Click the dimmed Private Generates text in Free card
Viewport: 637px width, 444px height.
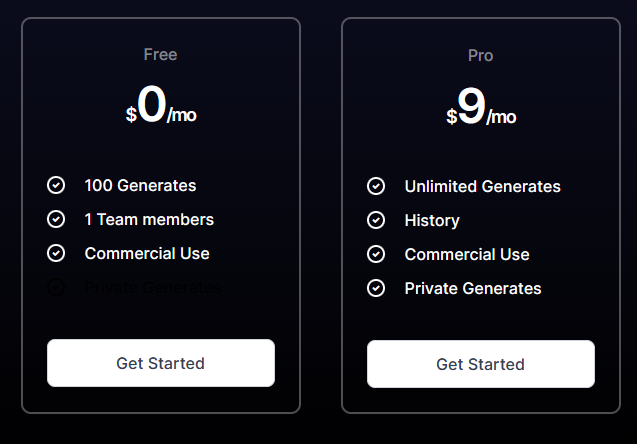(153, 288)
